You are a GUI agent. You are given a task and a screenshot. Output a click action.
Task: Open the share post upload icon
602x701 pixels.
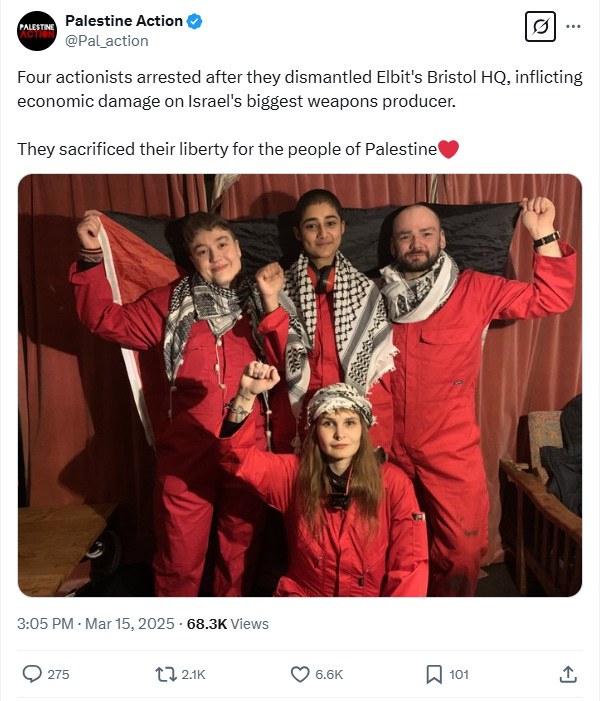[x=568, y=674]
